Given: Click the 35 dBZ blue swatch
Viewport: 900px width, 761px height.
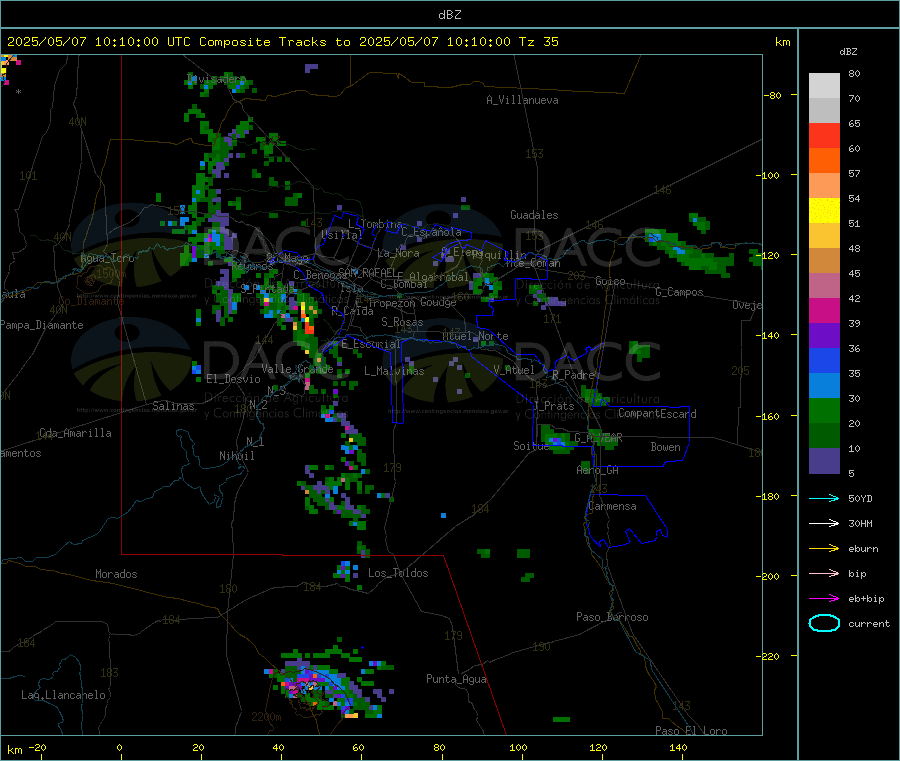Looking at the screenshot, I should [x=824, y=360].
